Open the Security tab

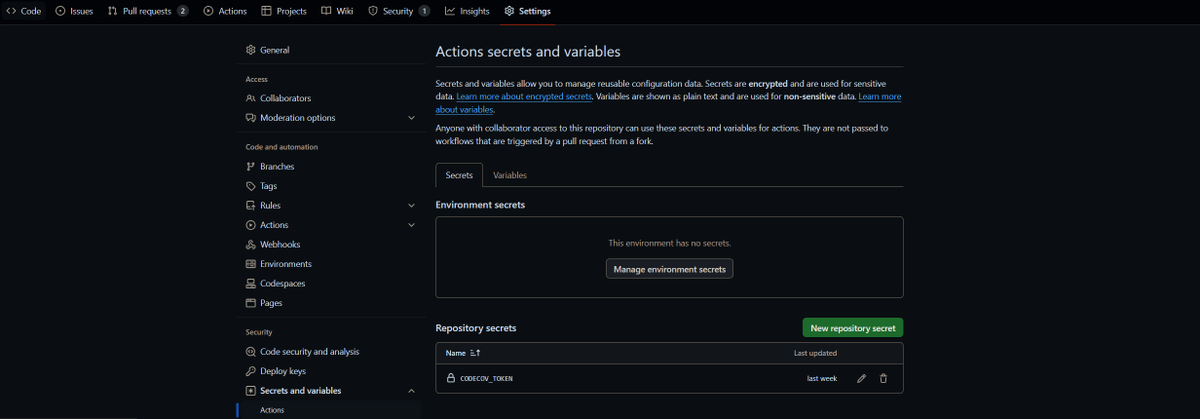pos(399,11)
